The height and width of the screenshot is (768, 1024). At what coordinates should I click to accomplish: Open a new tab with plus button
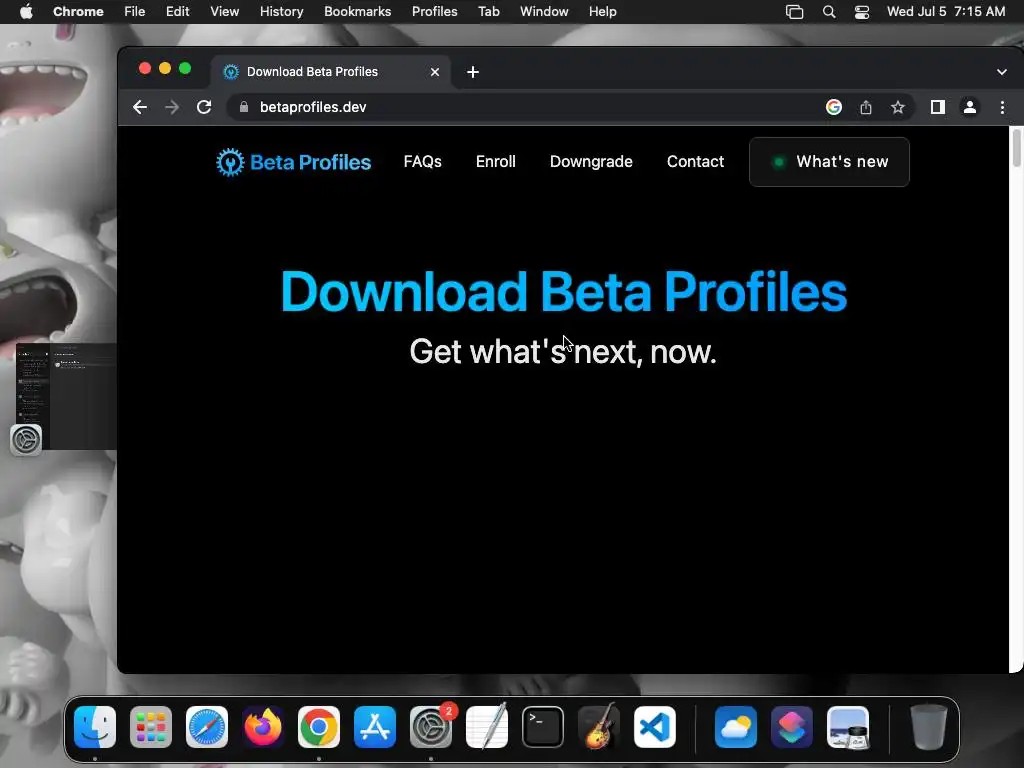click(x=473, y=72)
